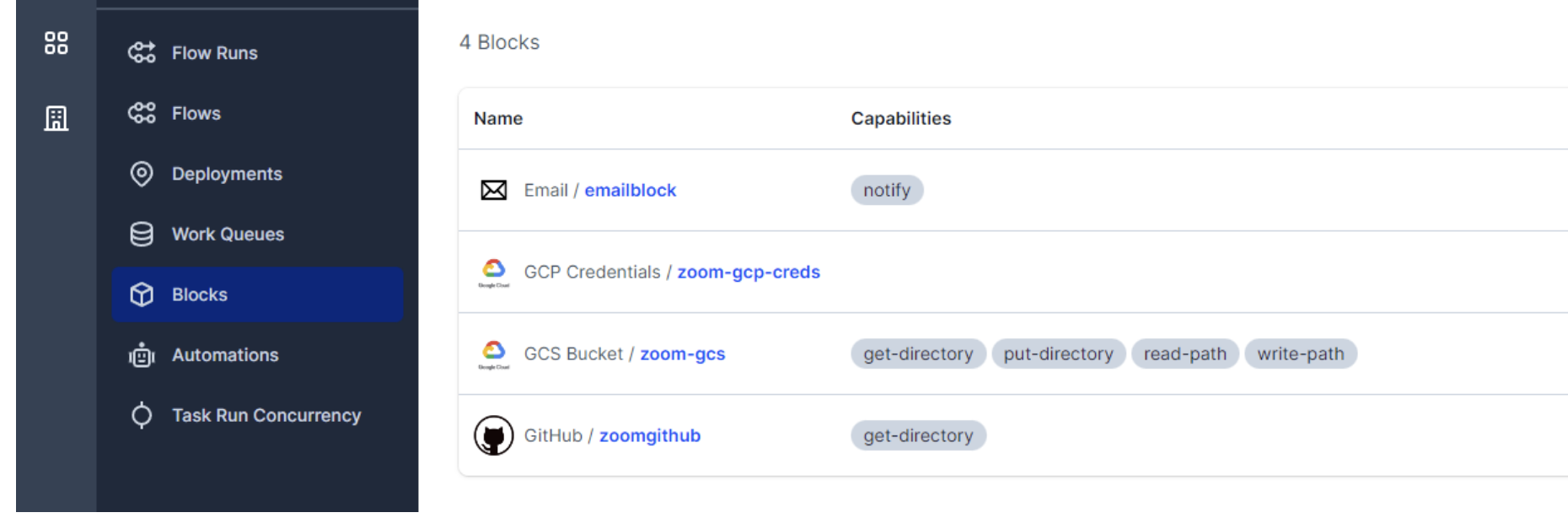Open Blocks in the sidebar menu

[x=258, y=294]
